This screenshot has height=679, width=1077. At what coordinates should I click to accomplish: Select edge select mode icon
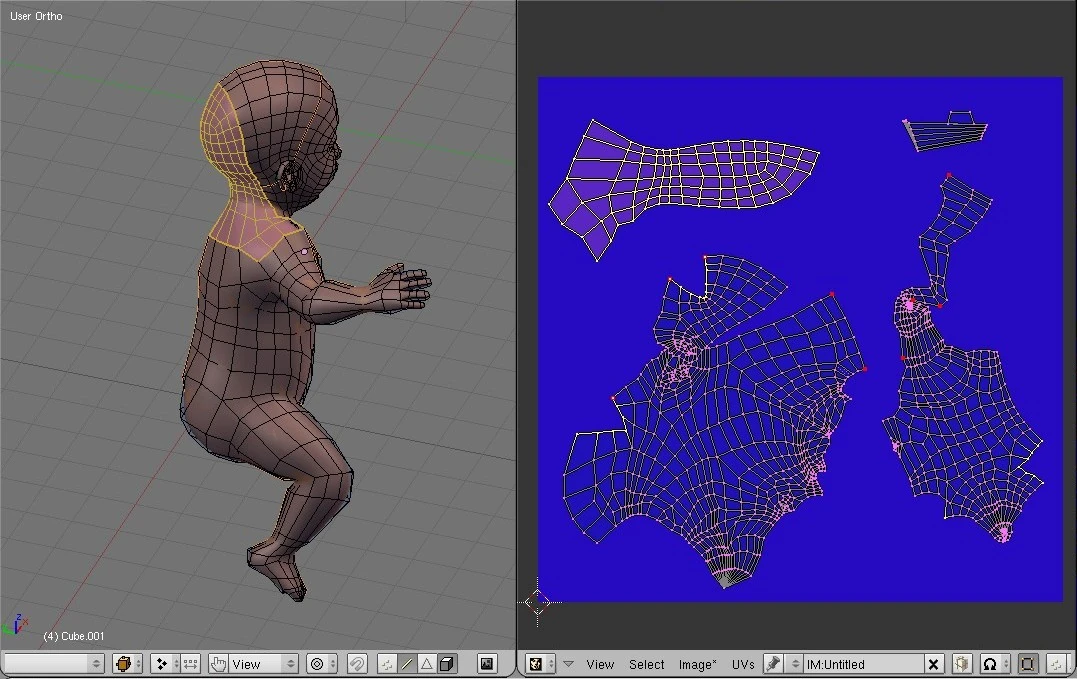(x=408, y=664)
